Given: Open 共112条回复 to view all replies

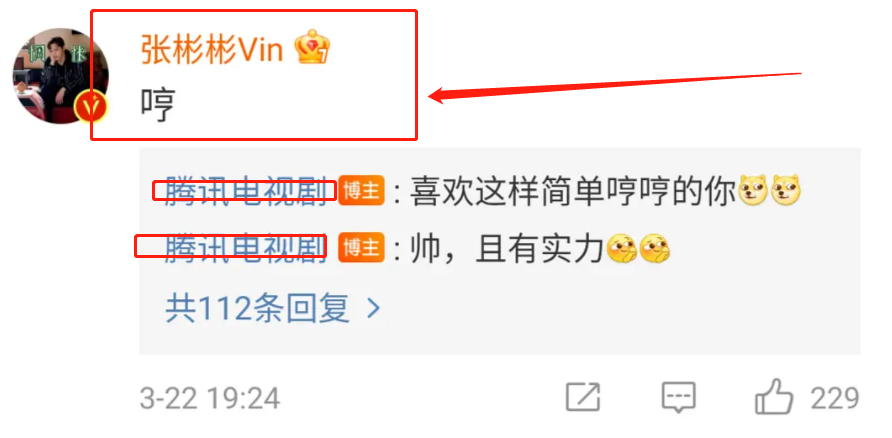Looking at the screenshot, I should pos(272,308).
